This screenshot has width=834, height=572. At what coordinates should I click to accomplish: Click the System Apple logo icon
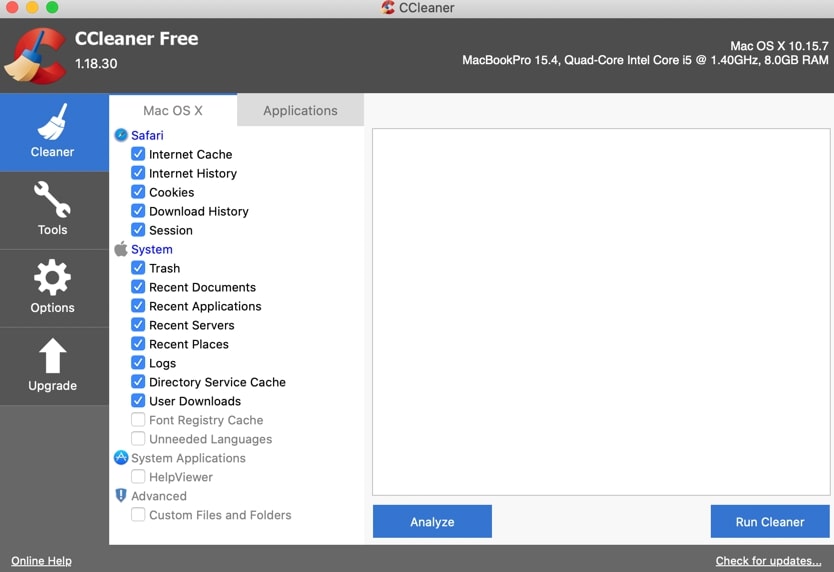point(121,249)
